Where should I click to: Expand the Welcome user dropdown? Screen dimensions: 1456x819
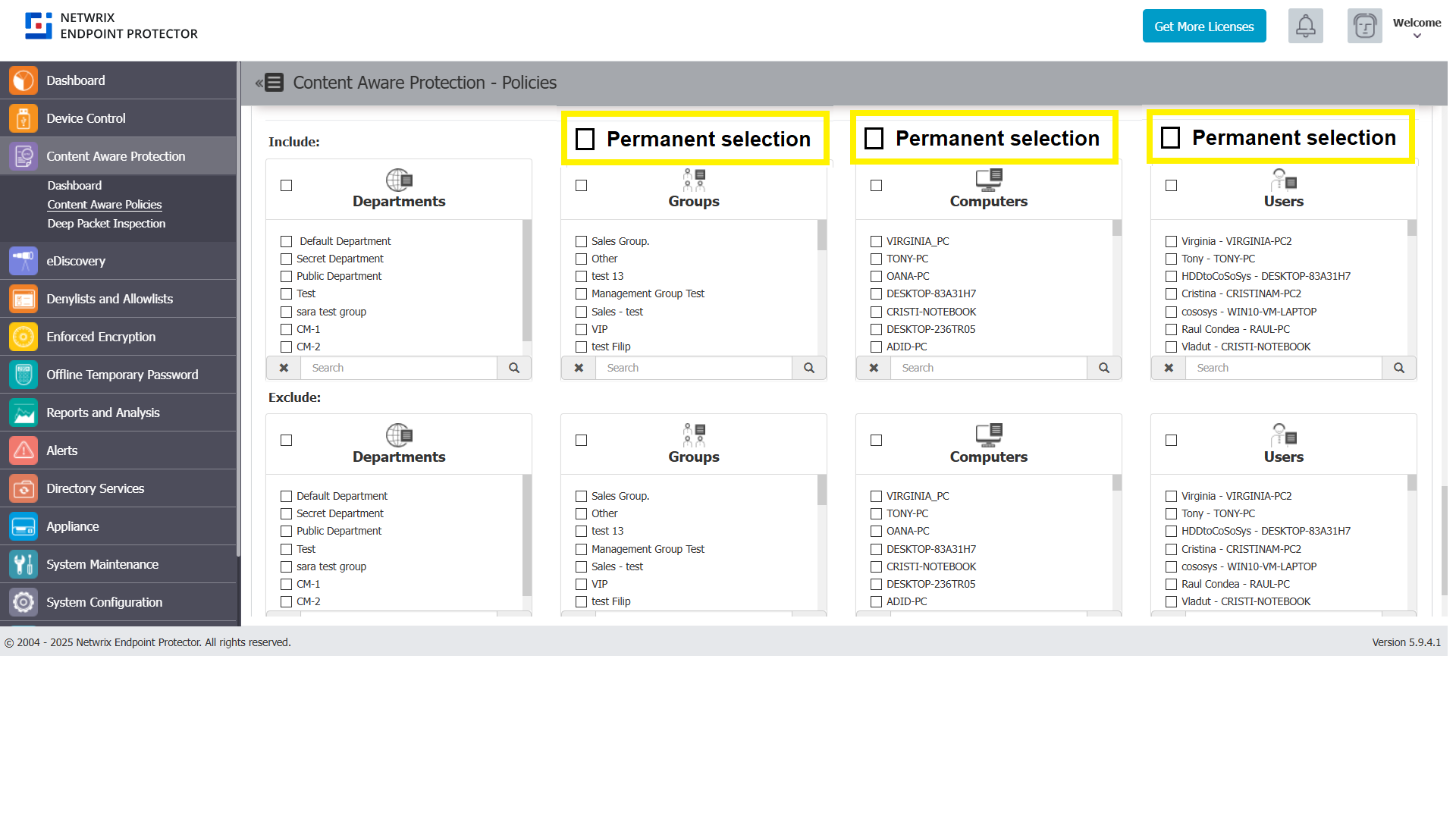(1417, 27)
